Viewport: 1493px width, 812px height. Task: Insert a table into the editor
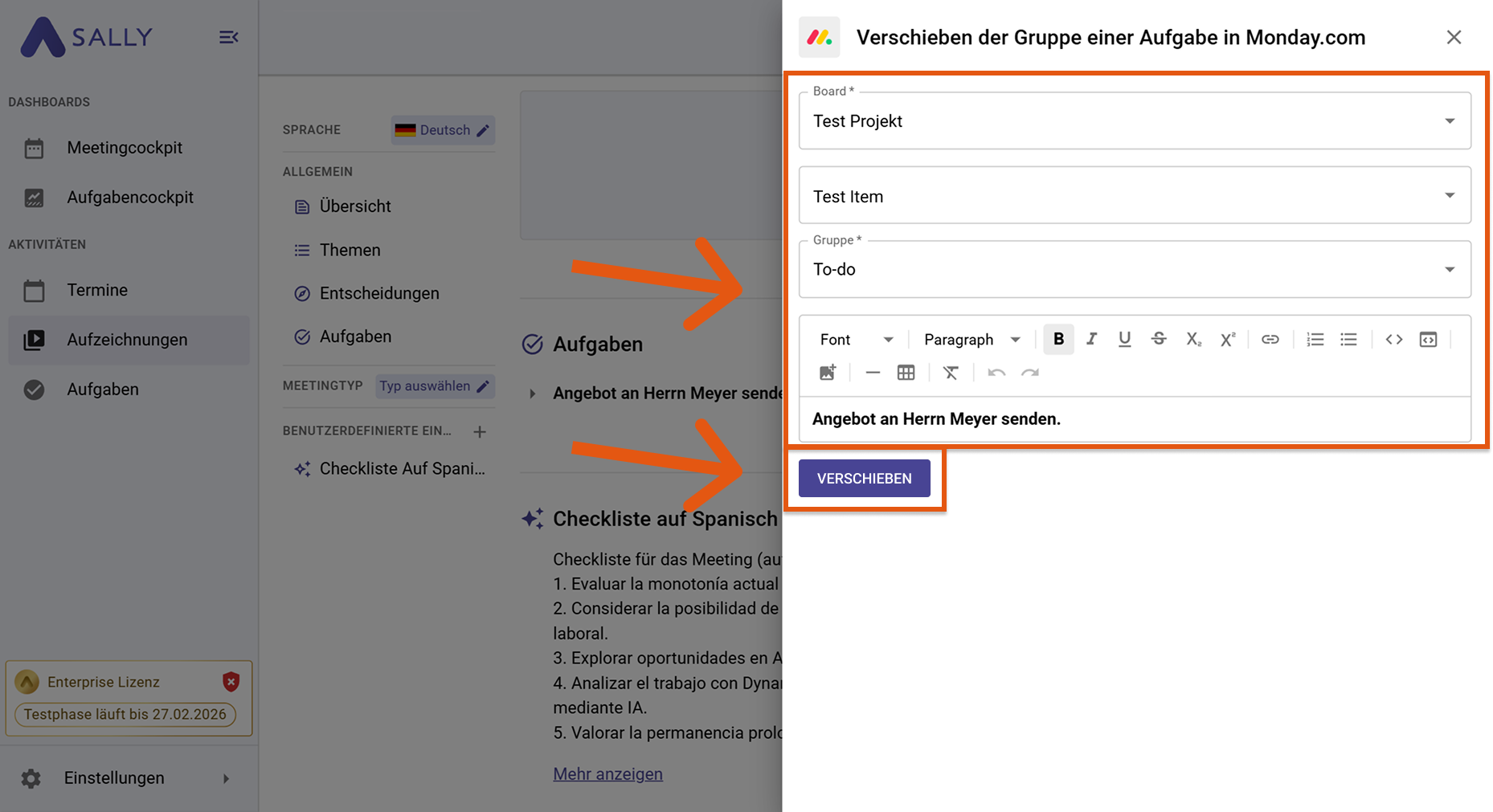click(906, 373)
